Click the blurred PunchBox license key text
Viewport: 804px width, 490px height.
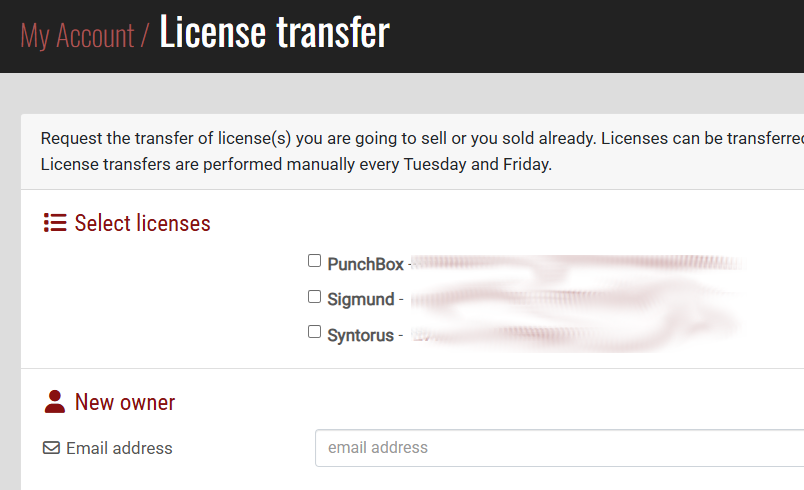point(577,263)
